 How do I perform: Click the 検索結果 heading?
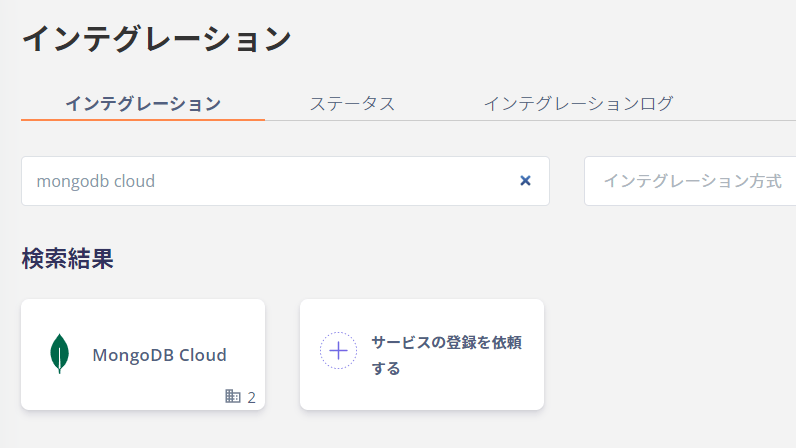point(68,259)
